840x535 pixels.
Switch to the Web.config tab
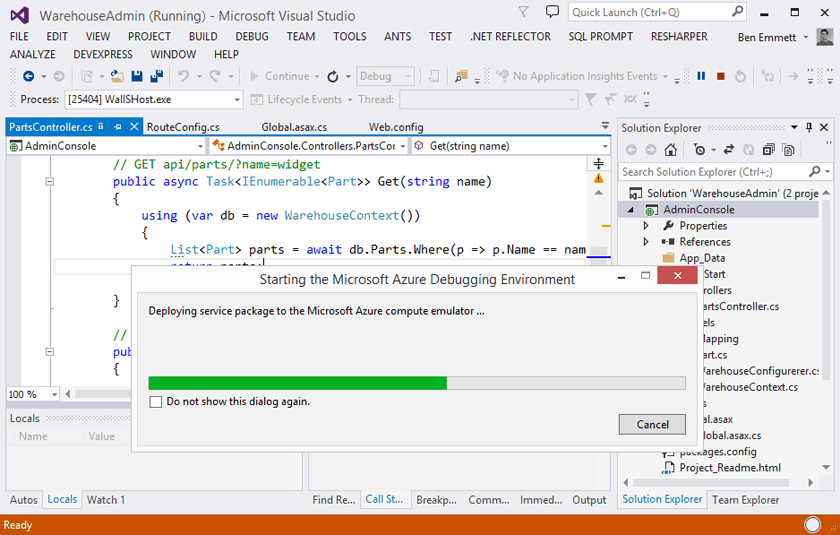[396, 127]
